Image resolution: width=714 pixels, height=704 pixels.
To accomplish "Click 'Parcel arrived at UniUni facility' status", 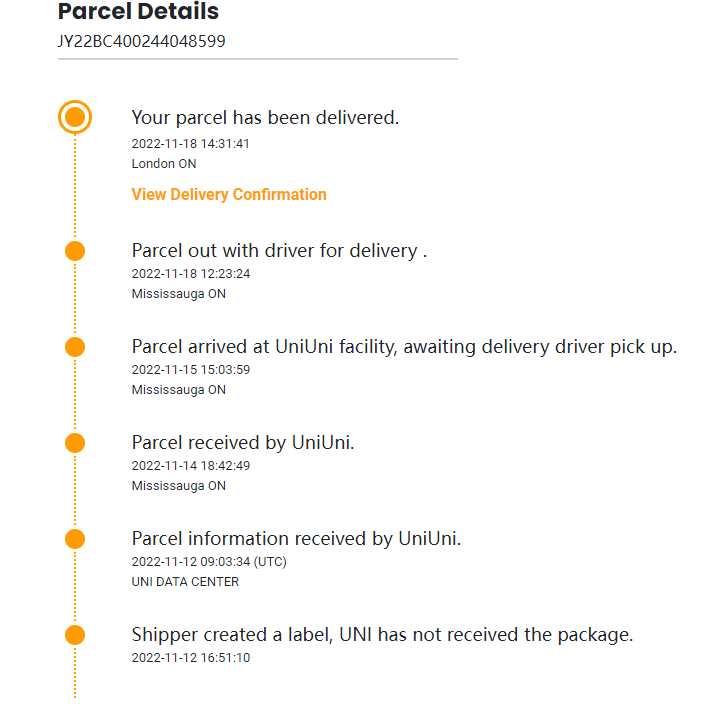I will pyautogui.click(x=404, y=346).
